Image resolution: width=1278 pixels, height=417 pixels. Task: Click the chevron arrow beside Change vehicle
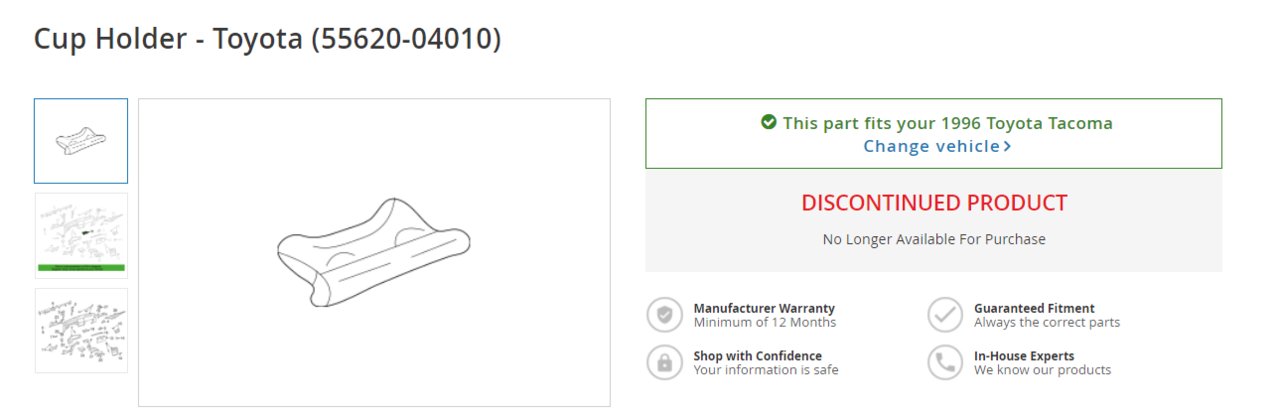(1007, 146)
